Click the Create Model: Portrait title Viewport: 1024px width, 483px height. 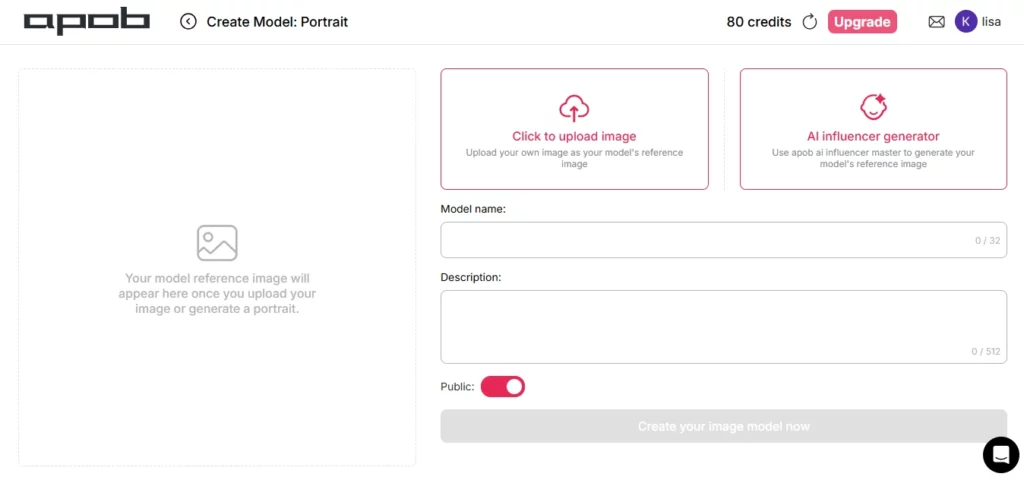coord(277,21)
